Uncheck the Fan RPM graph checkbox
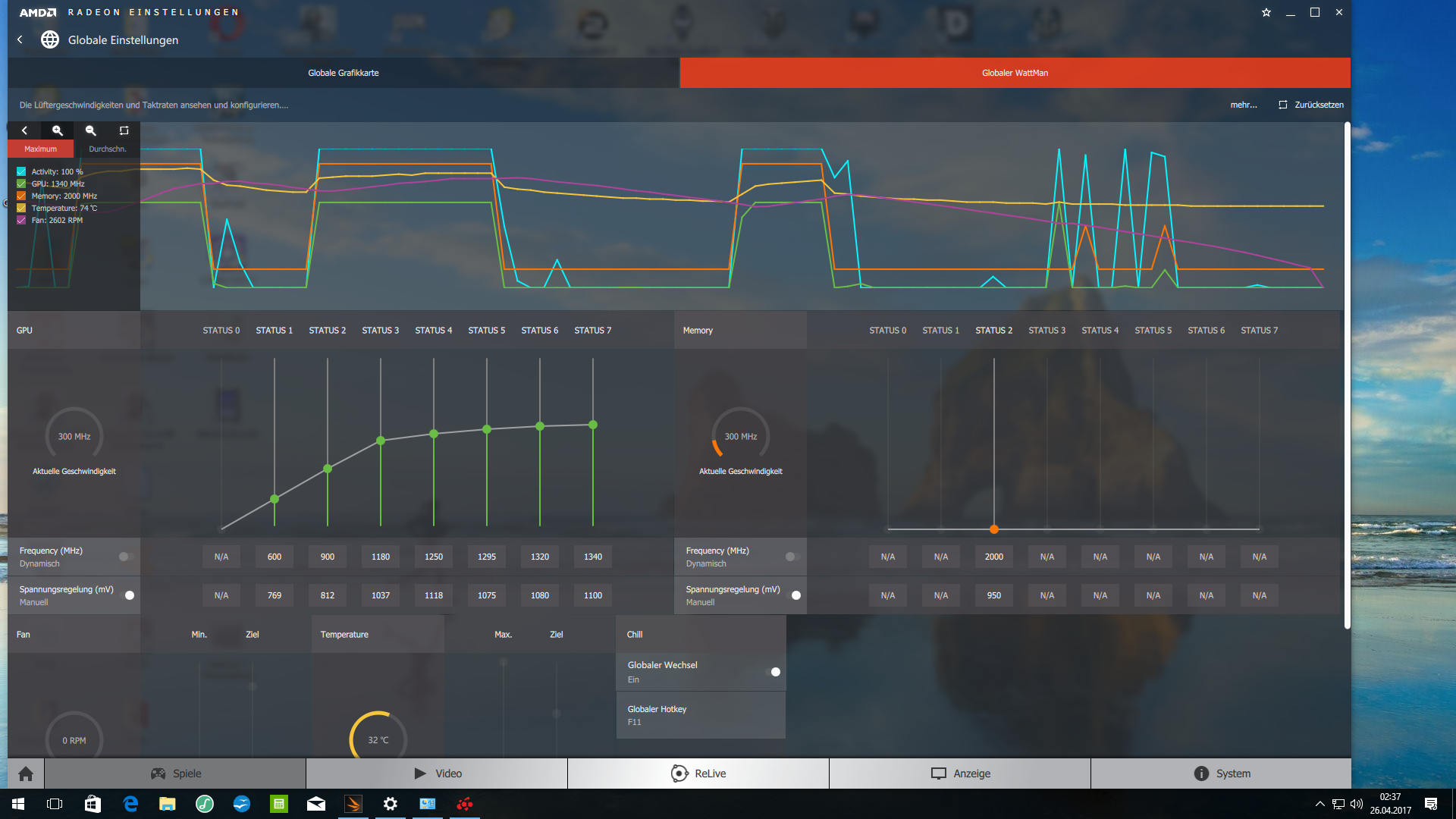The height and width of the screenshot is (819, 1456). point(21,220)
